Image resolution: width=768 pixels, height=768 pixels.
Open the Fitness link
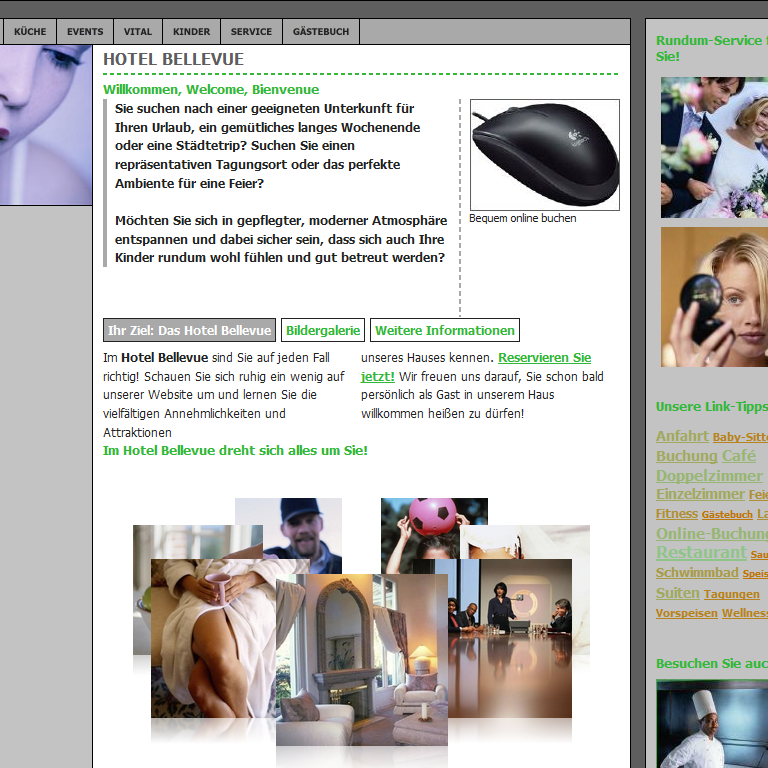tap(676, 514)
